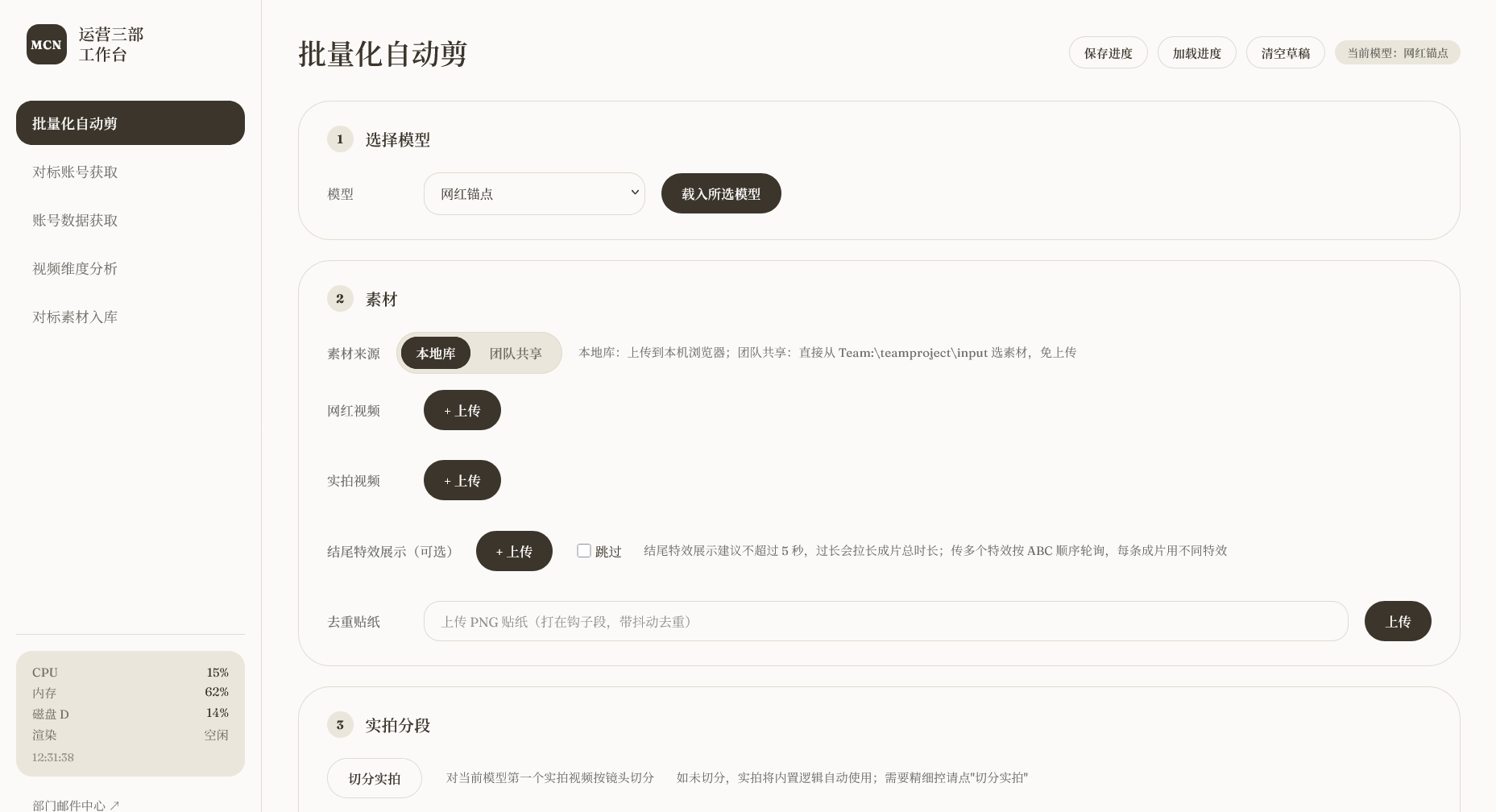Click the 磁盘 D 14% status row
The width and height of the screenshot is (1496, 812).
[x=131, y=714]
